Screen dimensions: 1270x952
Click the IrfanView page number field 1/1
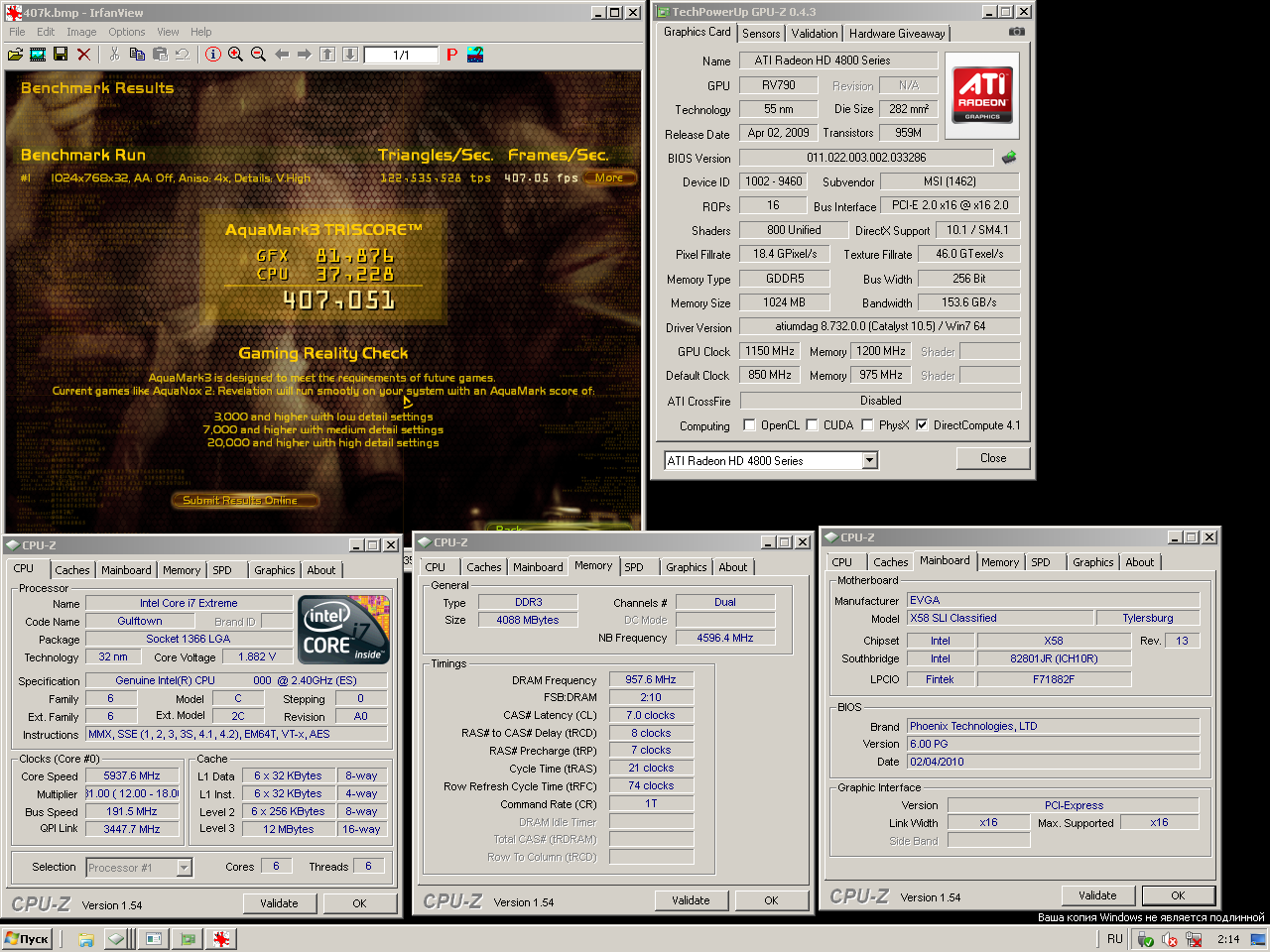click(x=401, y=55)
